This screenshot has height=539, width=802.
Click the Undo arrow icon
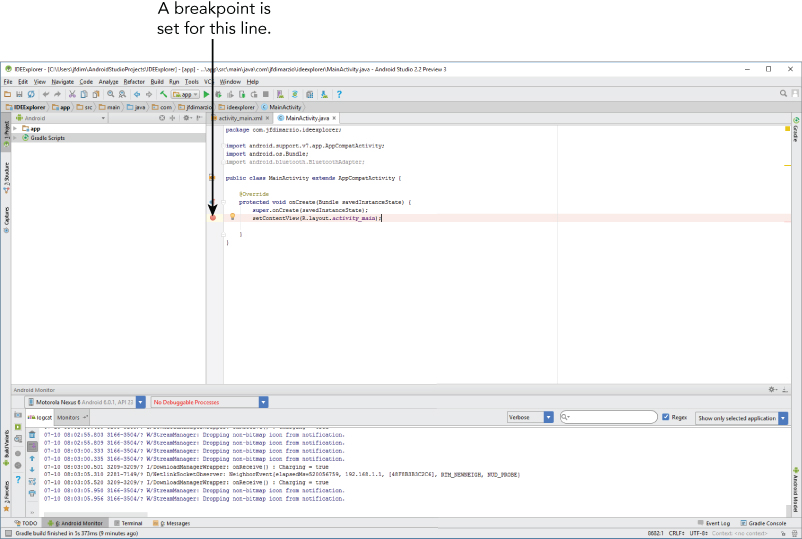pos(46,94)
